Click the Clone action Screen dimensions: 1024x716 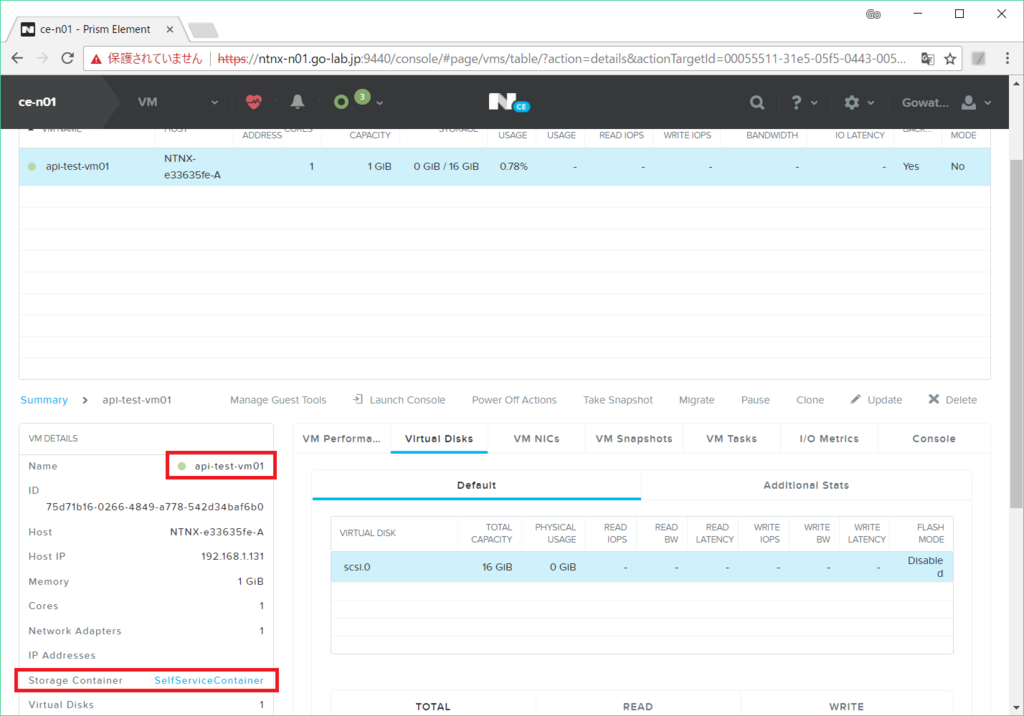point(810,400)
